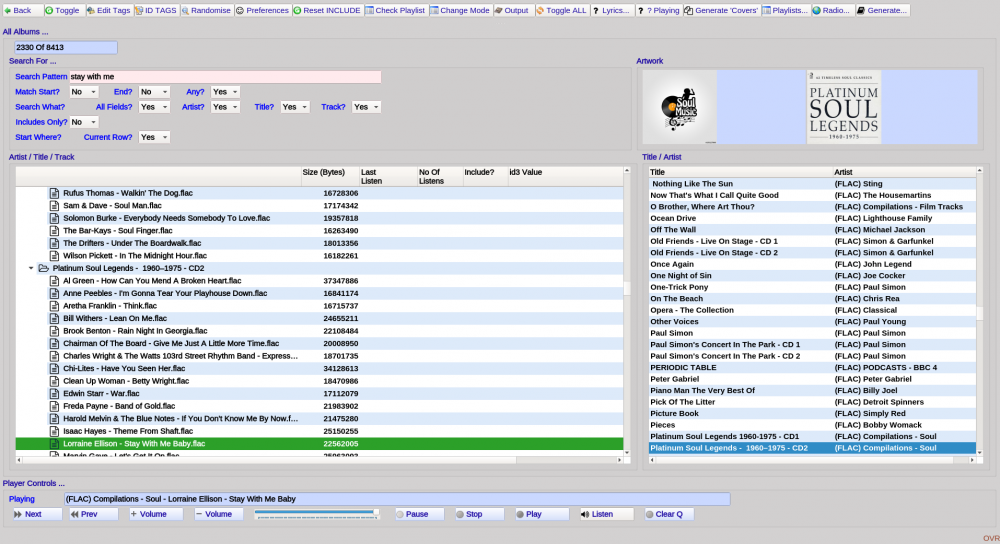Click the Toggle toolbar button

64,10
